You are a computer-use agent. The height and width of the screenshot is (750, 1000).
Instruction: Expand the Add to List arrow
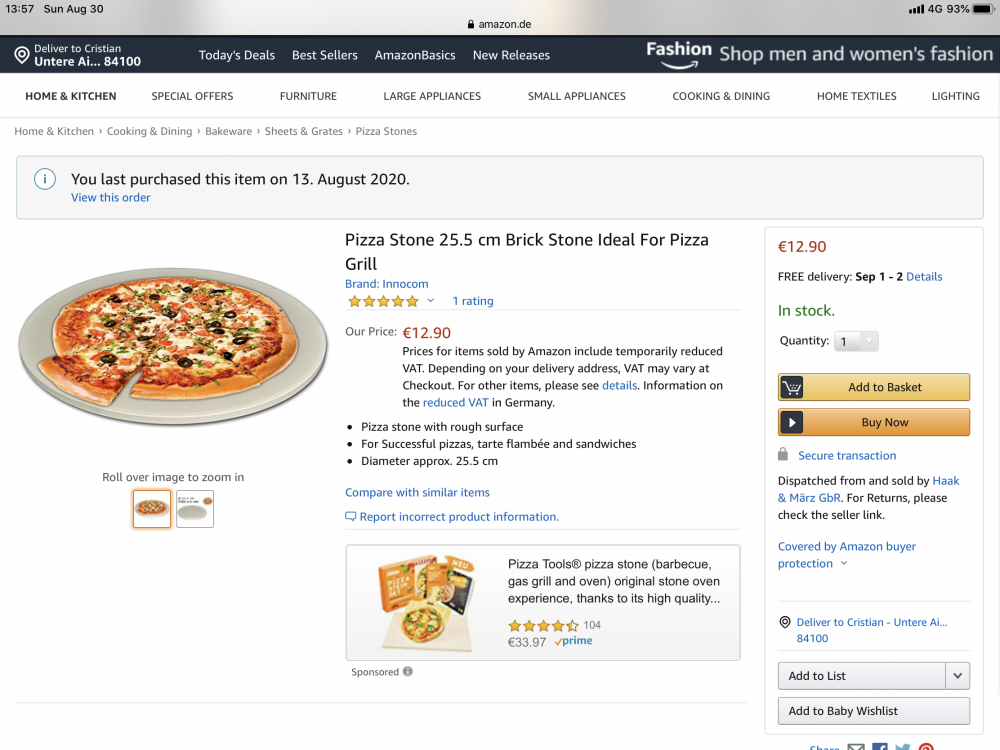pos(958,676)
